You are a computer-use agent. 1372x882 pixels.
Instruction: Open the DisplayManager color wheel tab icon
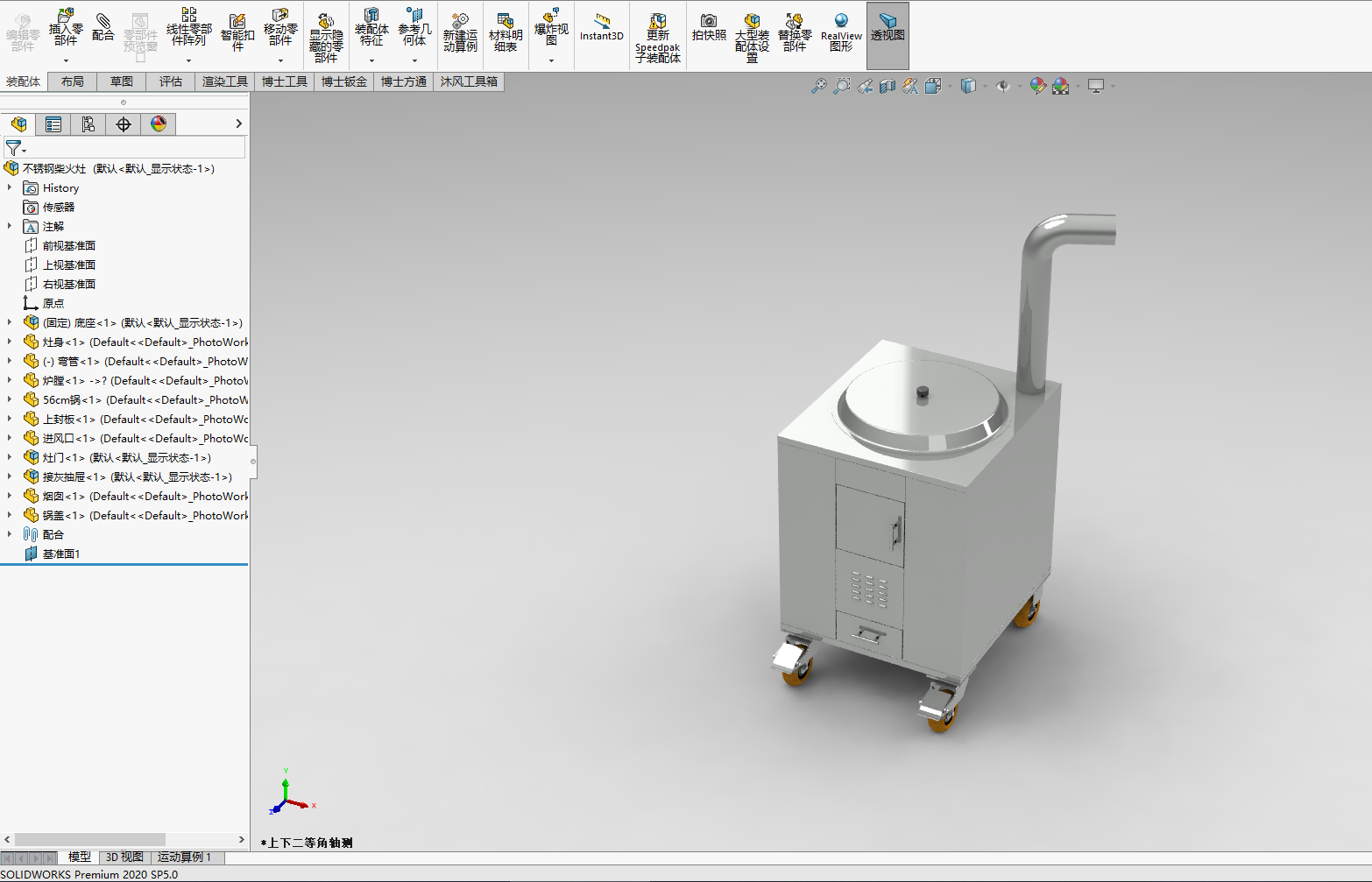159,124
